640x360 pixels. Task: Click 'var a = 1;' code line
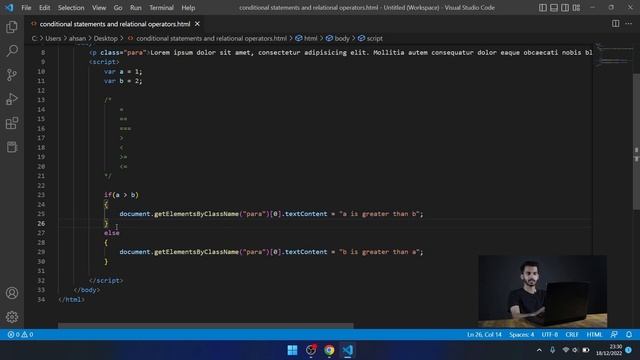[123, 71]
